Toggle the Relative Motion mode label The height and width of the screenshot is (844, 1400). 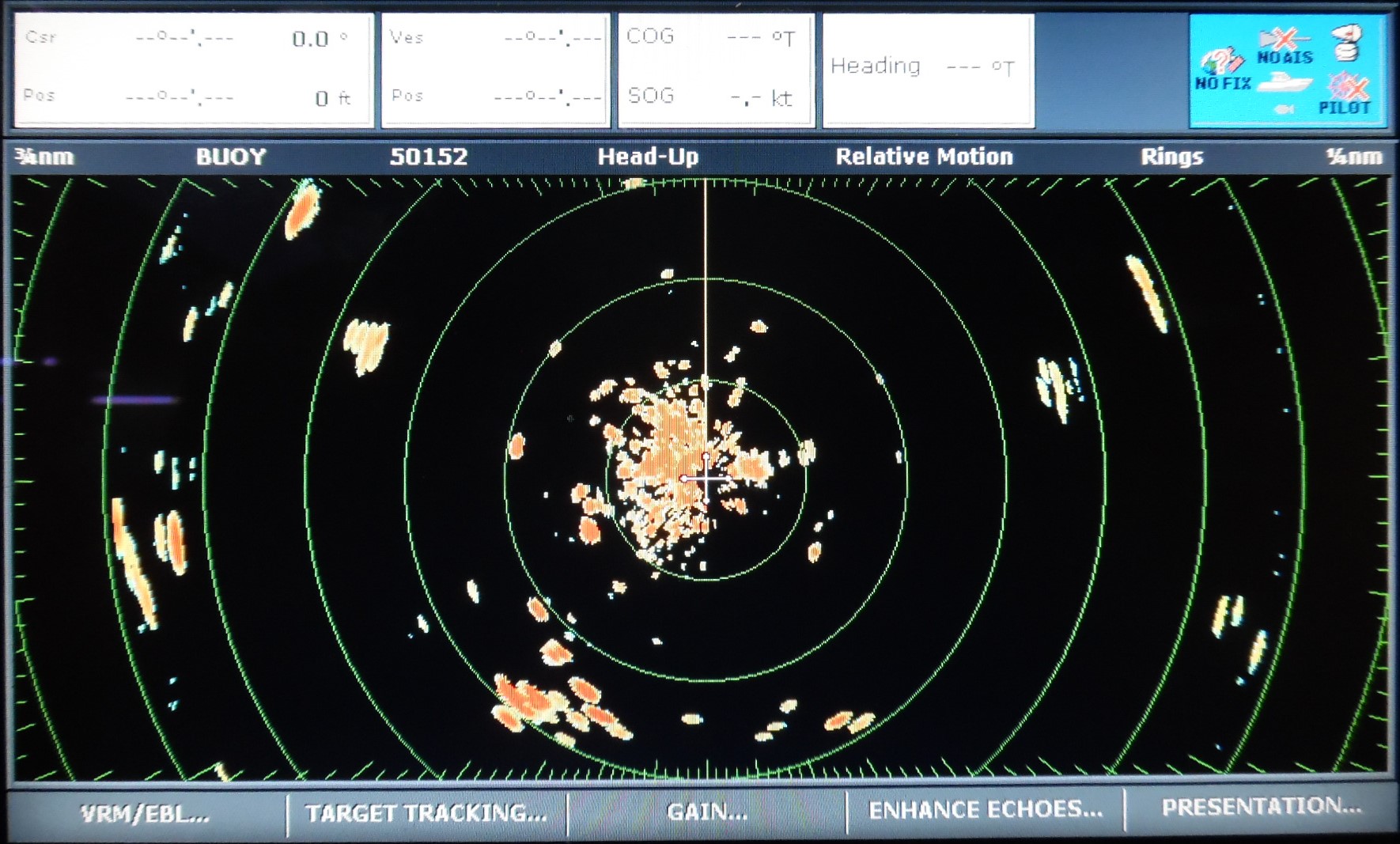coord(924,157)
